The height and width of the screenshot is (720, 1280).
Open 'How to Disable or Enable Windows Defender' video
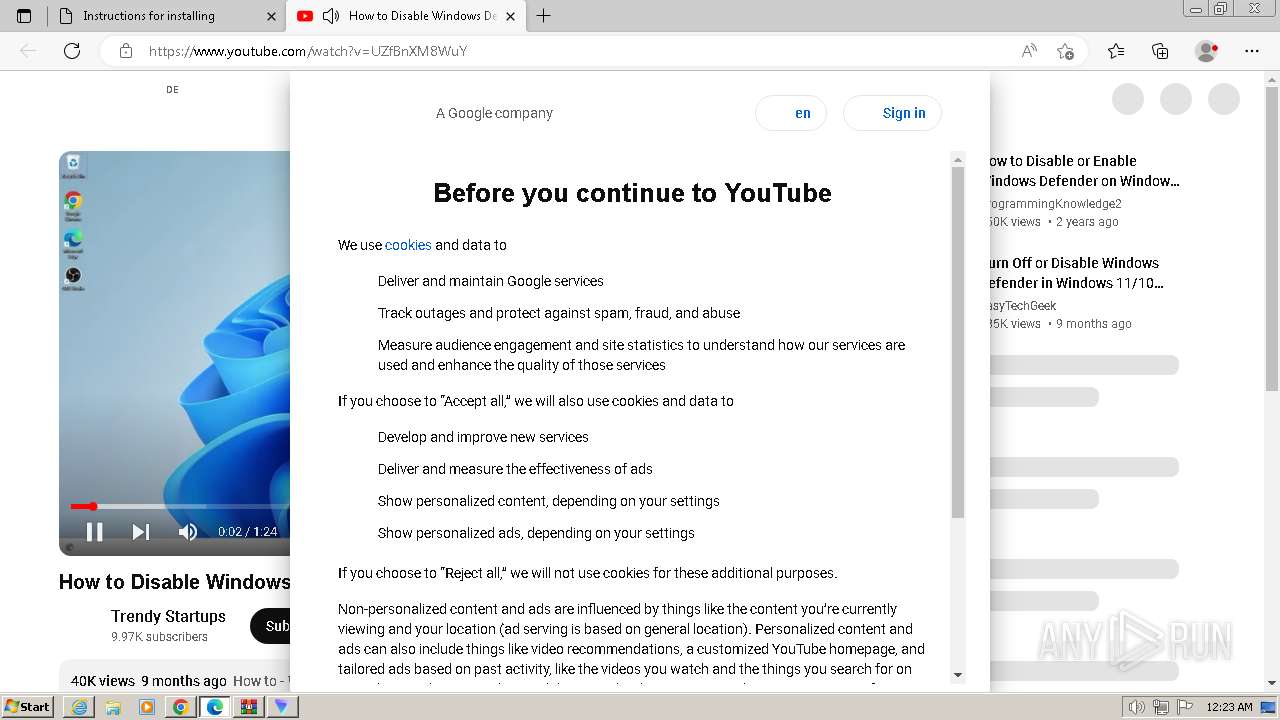click(1084, 171)
